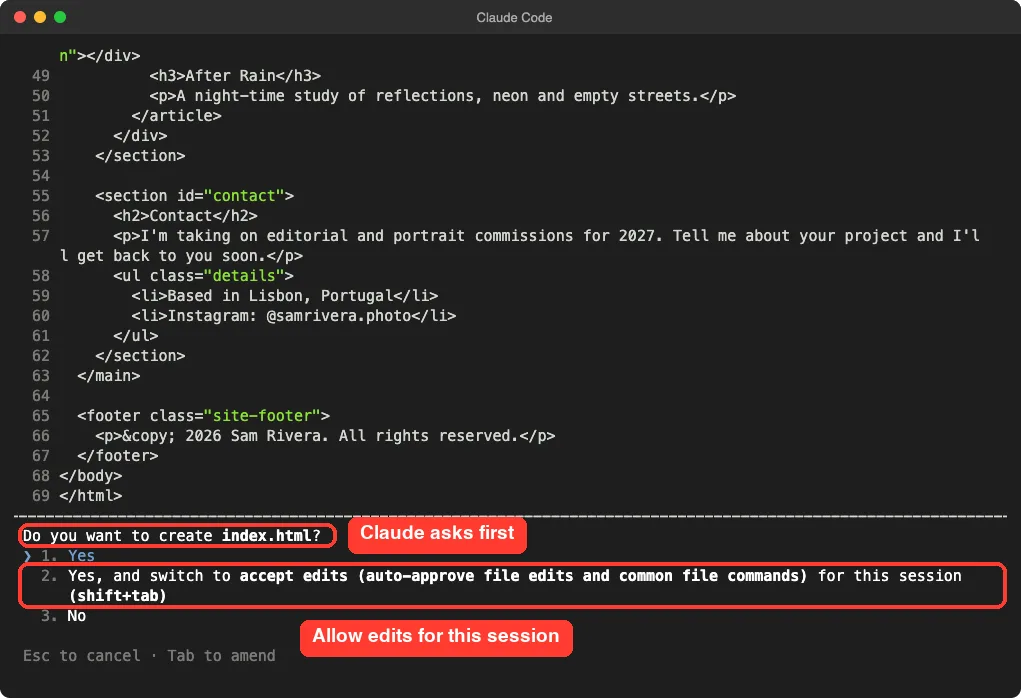
Task: Click the yellow minimize window button
Action: pyautogui.click(x=40, y=17)
